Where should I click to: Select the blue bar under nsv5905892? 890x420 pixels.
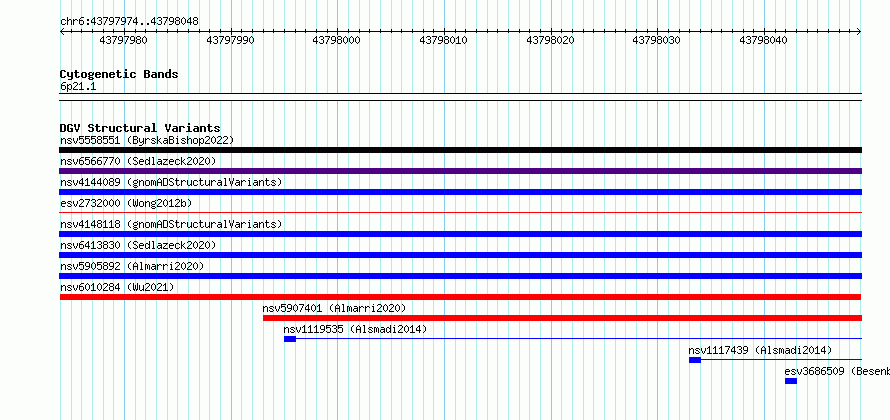pyautogui.click(x=460, y=276)
